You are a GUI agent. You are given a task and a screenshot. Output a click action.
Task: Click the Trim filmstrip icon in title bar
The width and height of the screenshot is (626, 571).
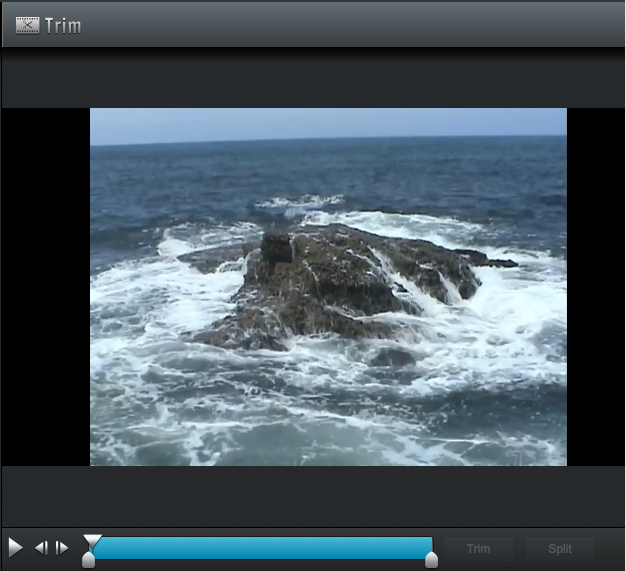coord(28,25)
